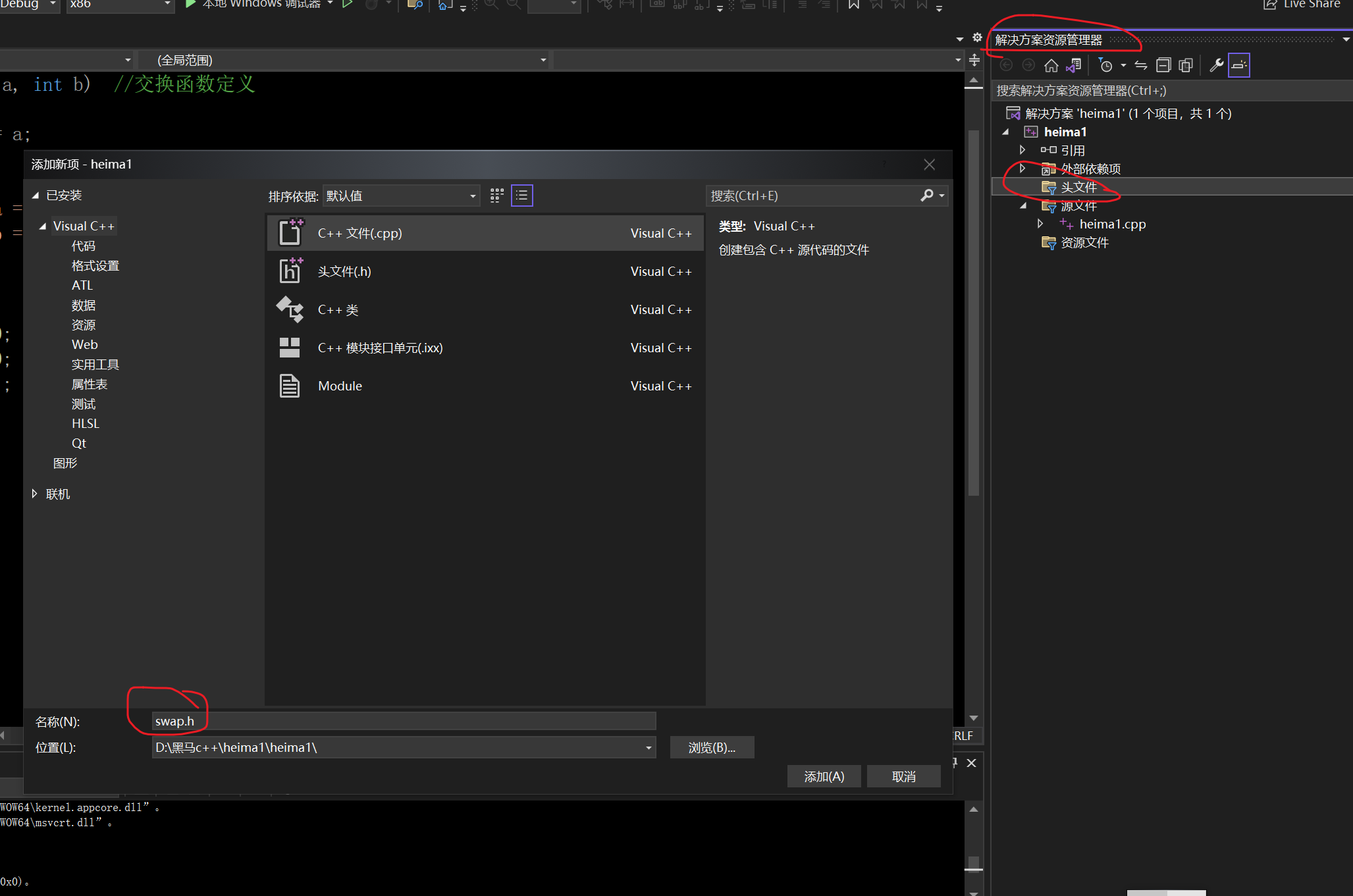
Task: Click the 名称 input field containing swap.h
Action: point(403,721)
